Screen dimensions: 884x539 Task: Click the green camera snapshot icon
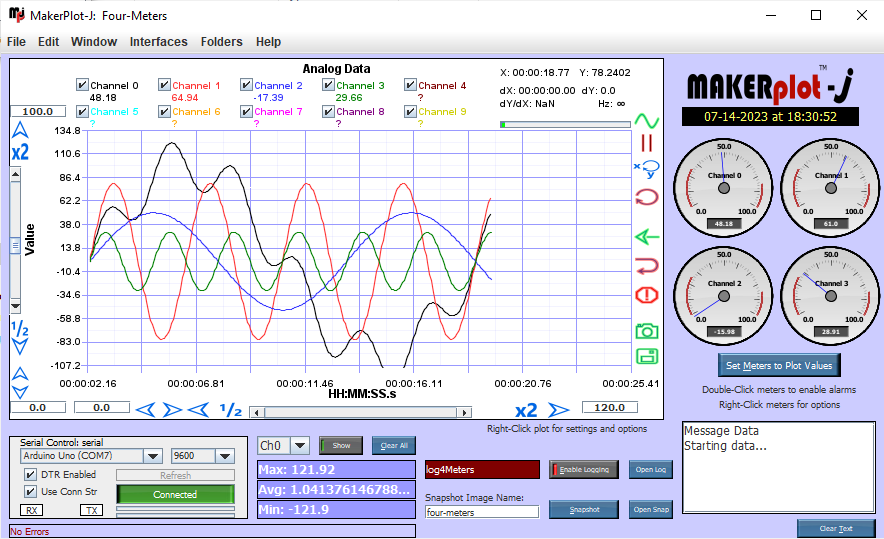click(647, 331)
